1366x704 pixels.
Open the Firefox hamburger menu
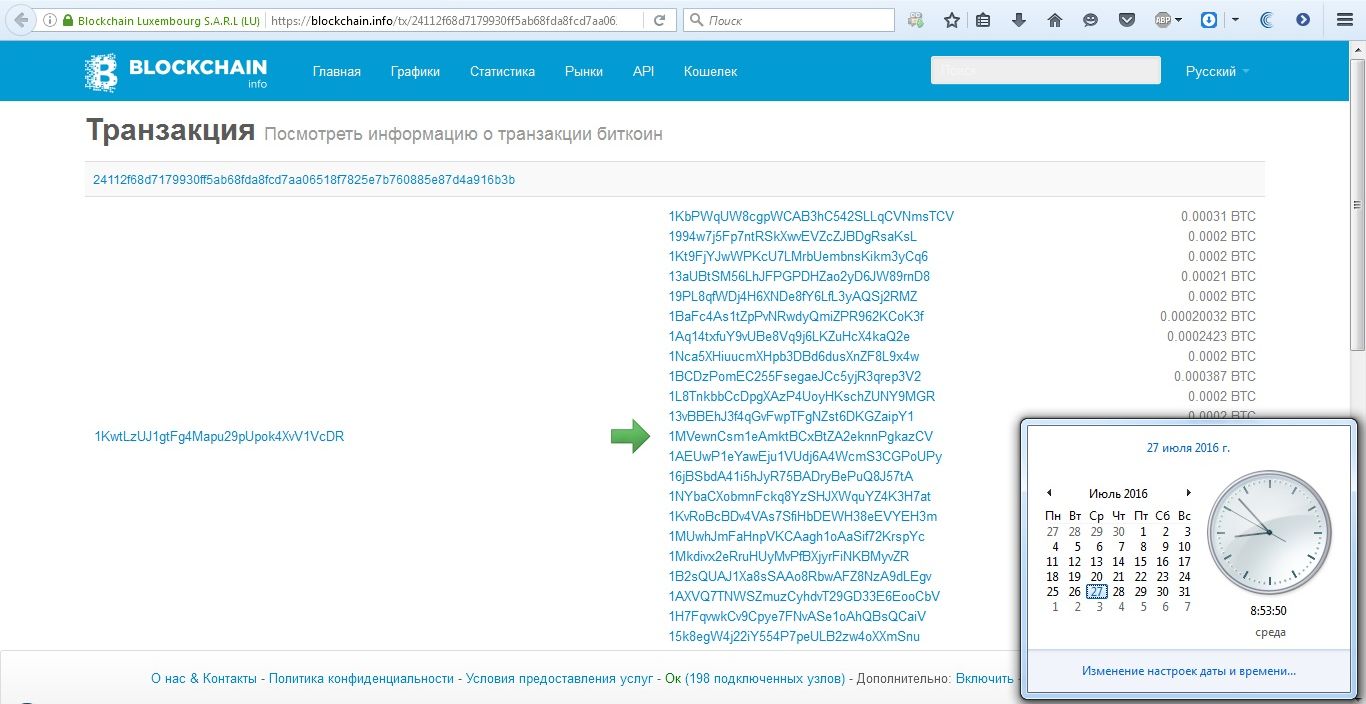coord(1341,20)
